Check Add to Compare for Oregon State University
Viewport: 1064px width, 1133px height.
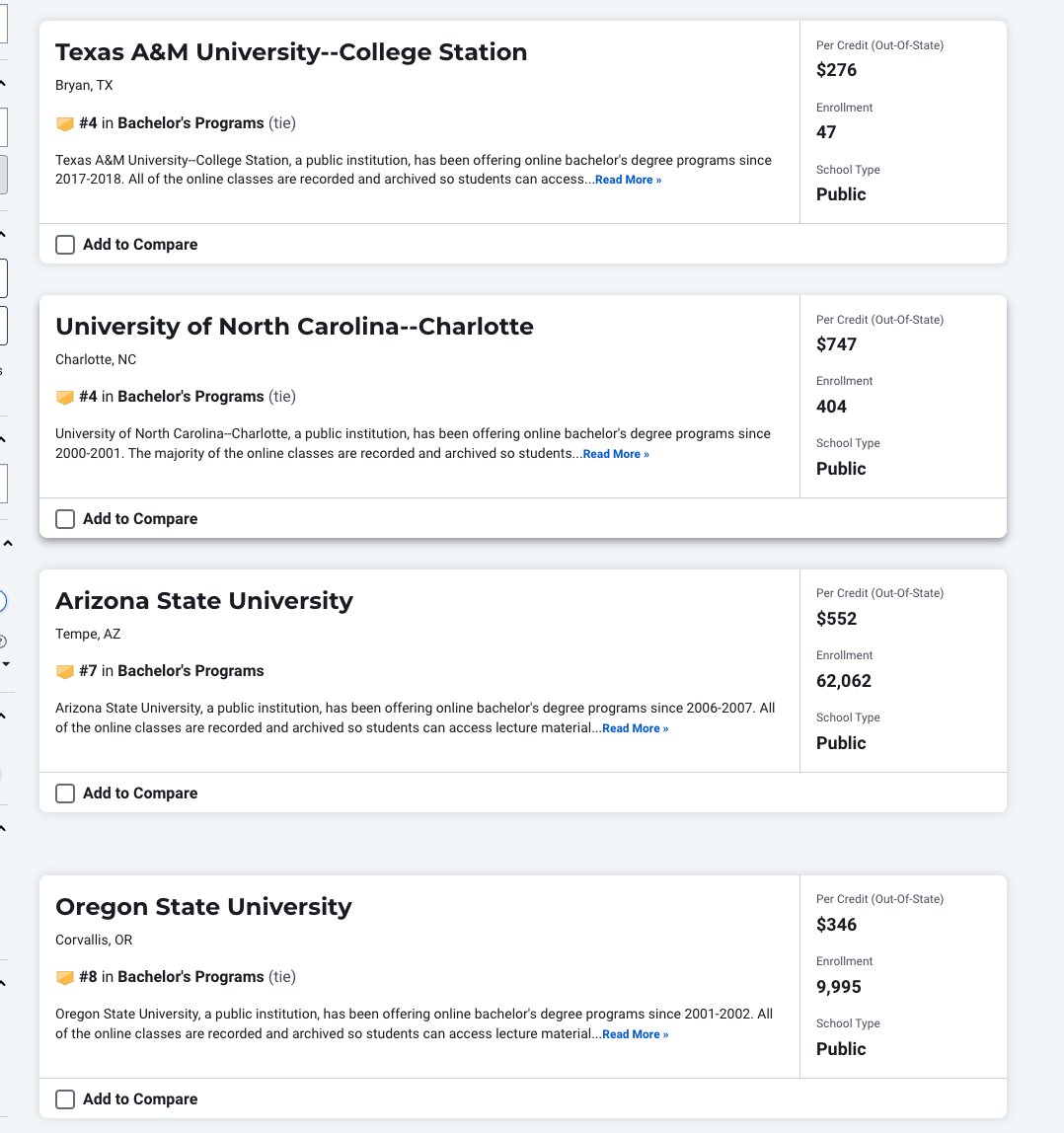(x=65, y=1099)
